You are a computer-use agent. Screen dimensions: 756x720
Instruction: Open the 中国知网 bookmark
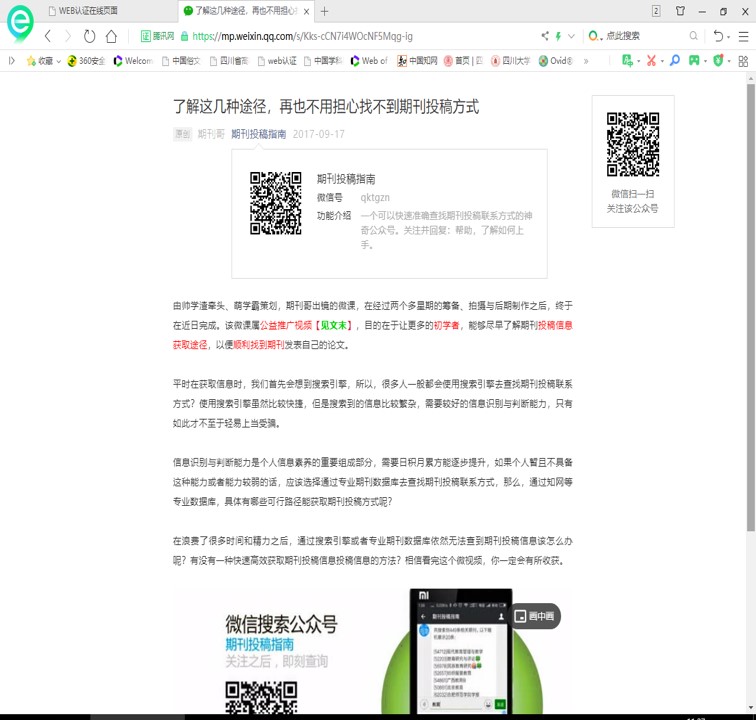click(417, 61)
